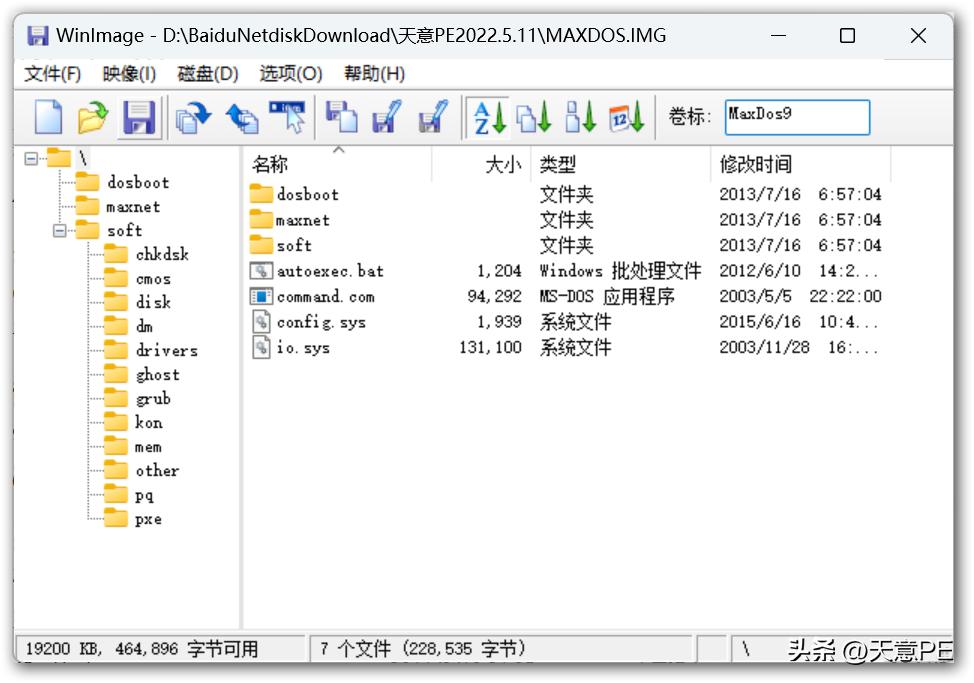Click the io.sys file icon
Image resolution: width=974 pixels, height=683 pixels.
pyautogui.click(x=261, y=347)
